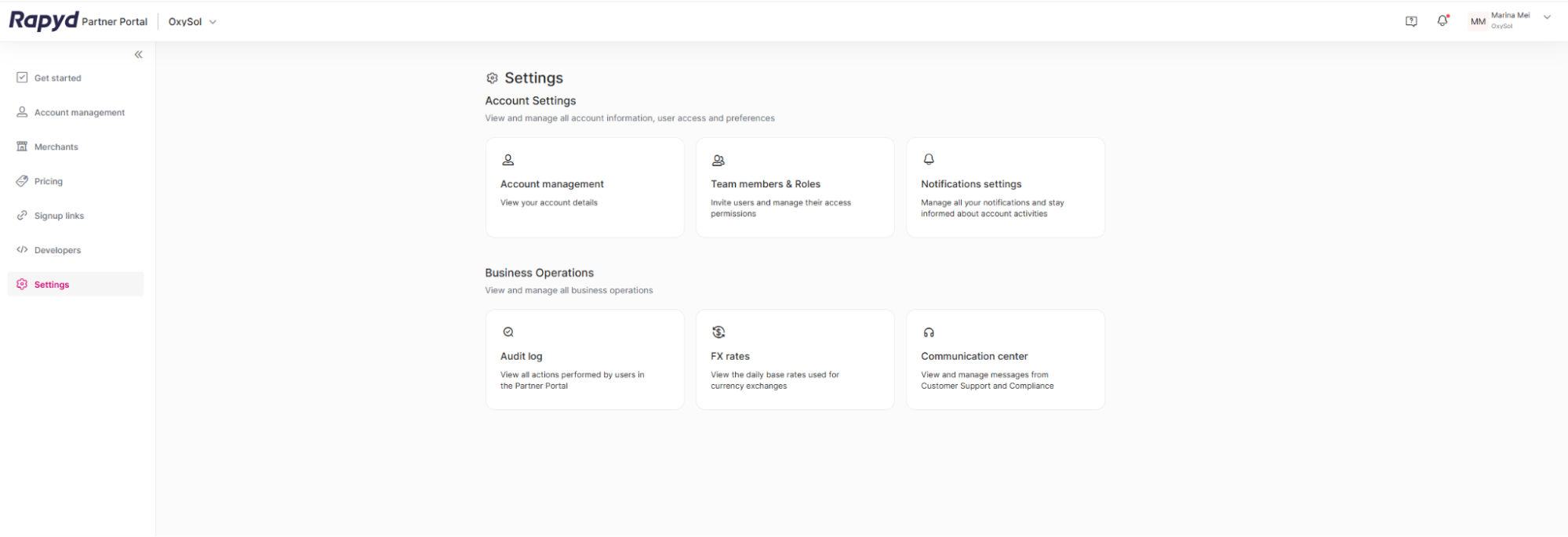Screen dimensions: 1568x537
Task: Open the Marina Mei user menu chevron
Action: pyautogui.click(x=1547, y=17)
